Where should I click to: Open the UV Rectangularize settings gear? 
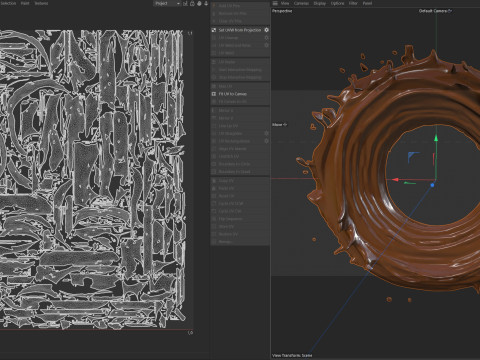click(x=266, y=141)
